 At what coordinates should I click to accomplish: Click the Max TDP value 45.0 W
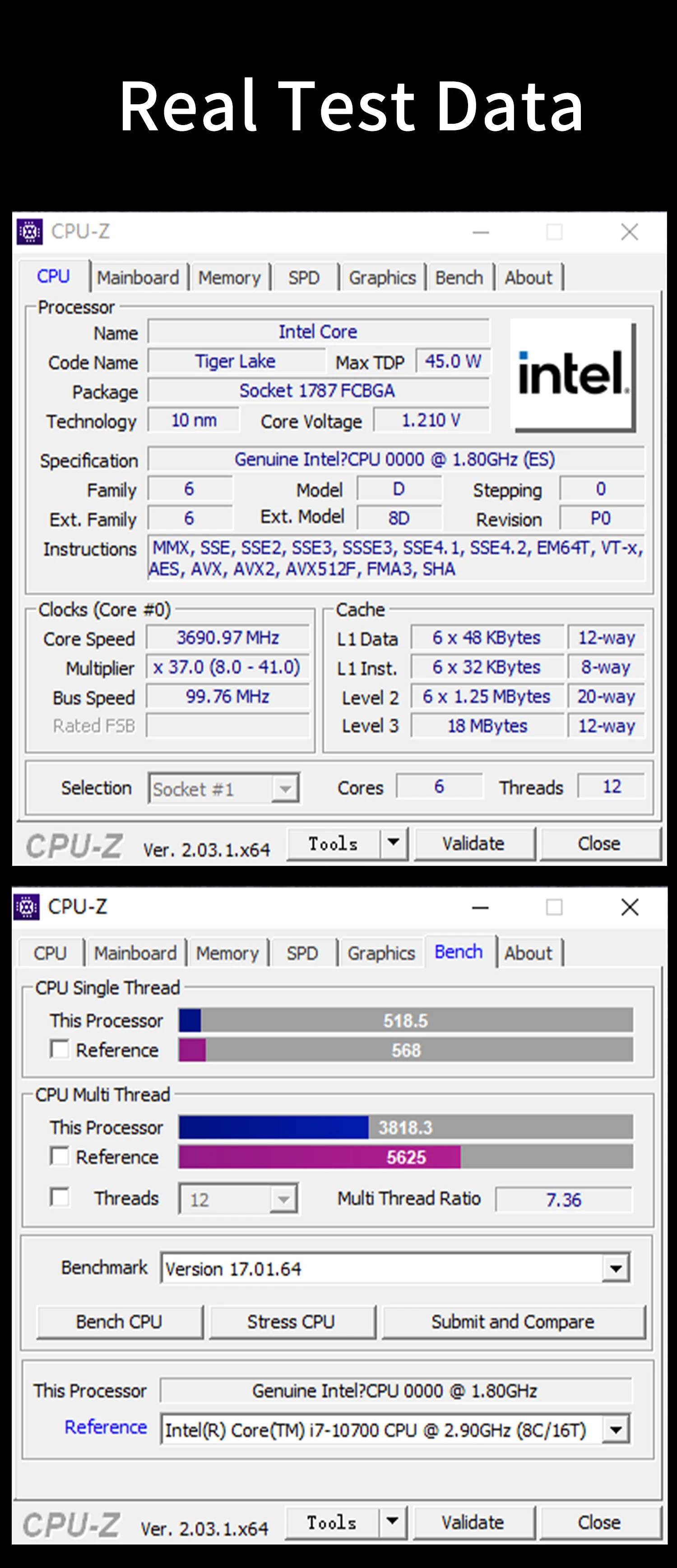point(453,361)
